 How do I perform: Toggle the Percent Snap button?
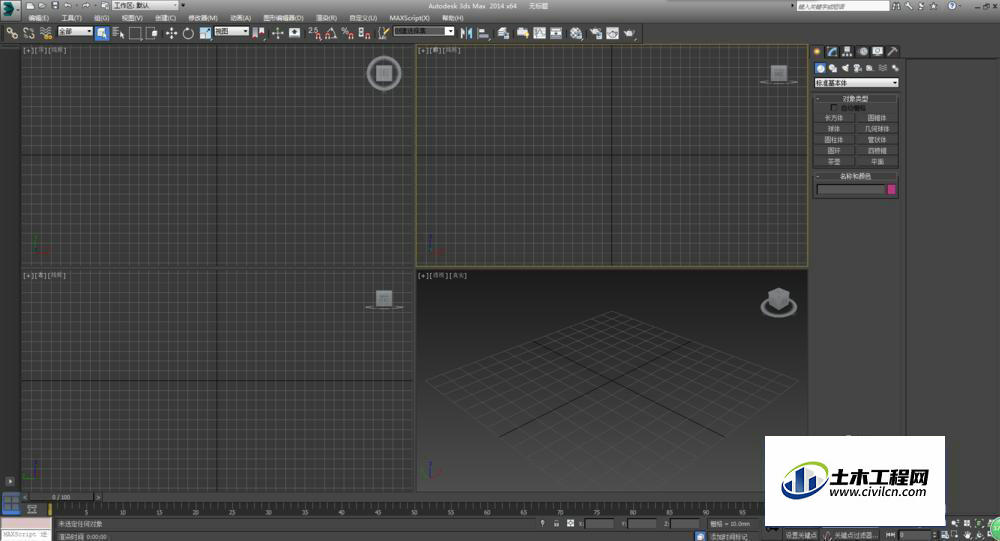(348, 33)
